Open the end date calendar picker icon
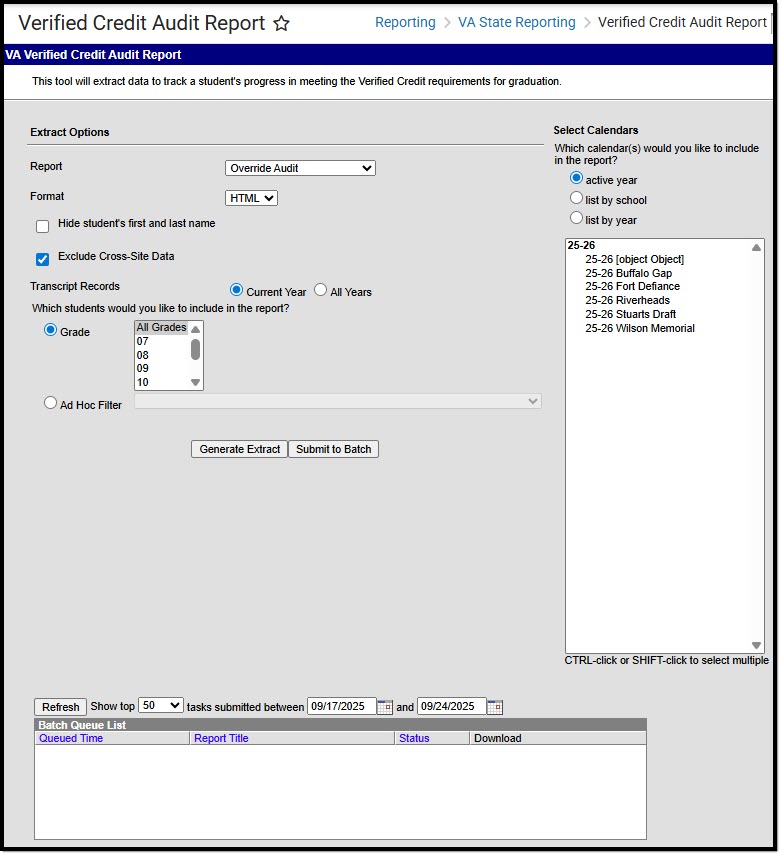 click(x=495, y=707)
